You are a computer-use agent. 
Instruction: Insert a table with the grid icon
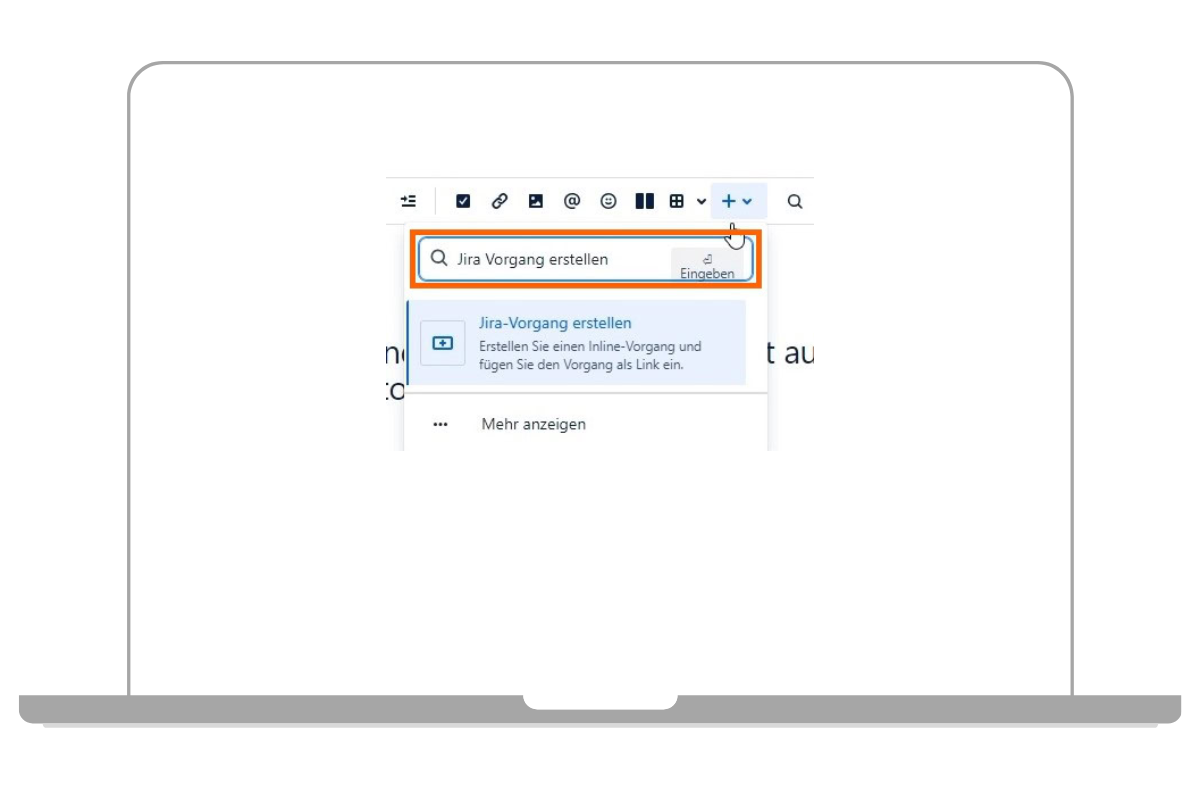(x=678, y=200)
